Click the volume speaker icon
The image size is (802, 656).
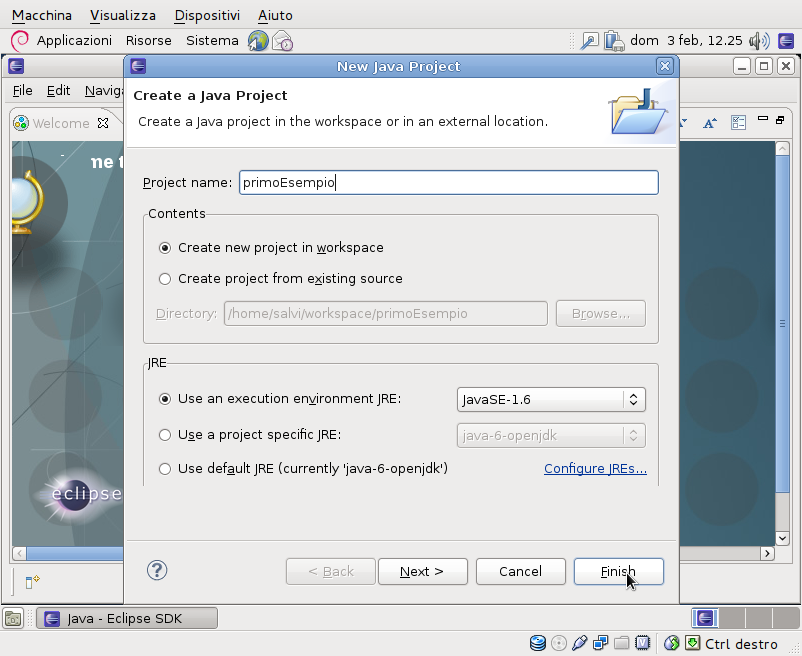pyautogui.click(x=759, y=41)
